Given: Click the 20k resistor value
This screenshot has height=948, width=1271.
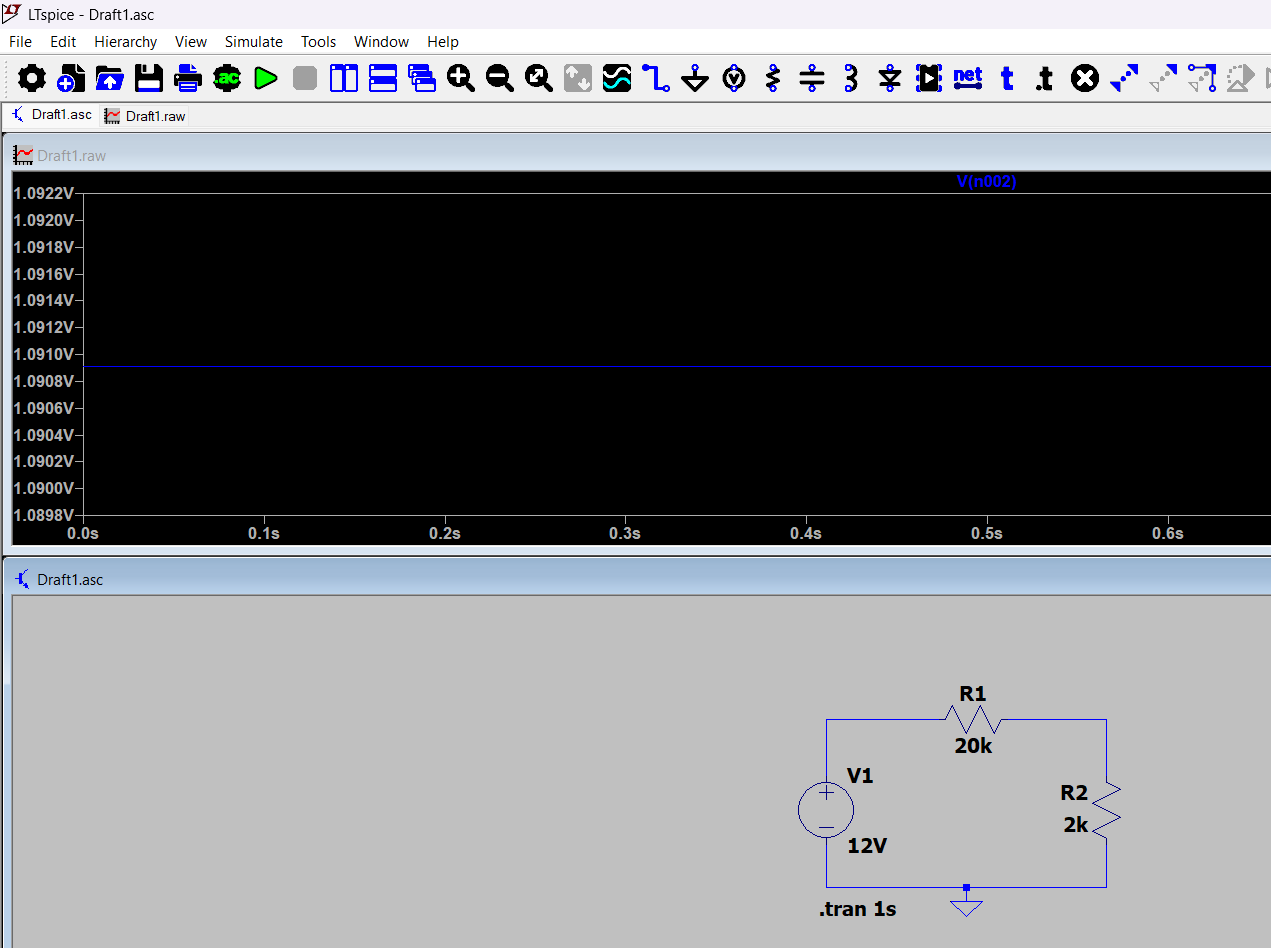Looking at the screenshot, I should (x=974, y=745).
